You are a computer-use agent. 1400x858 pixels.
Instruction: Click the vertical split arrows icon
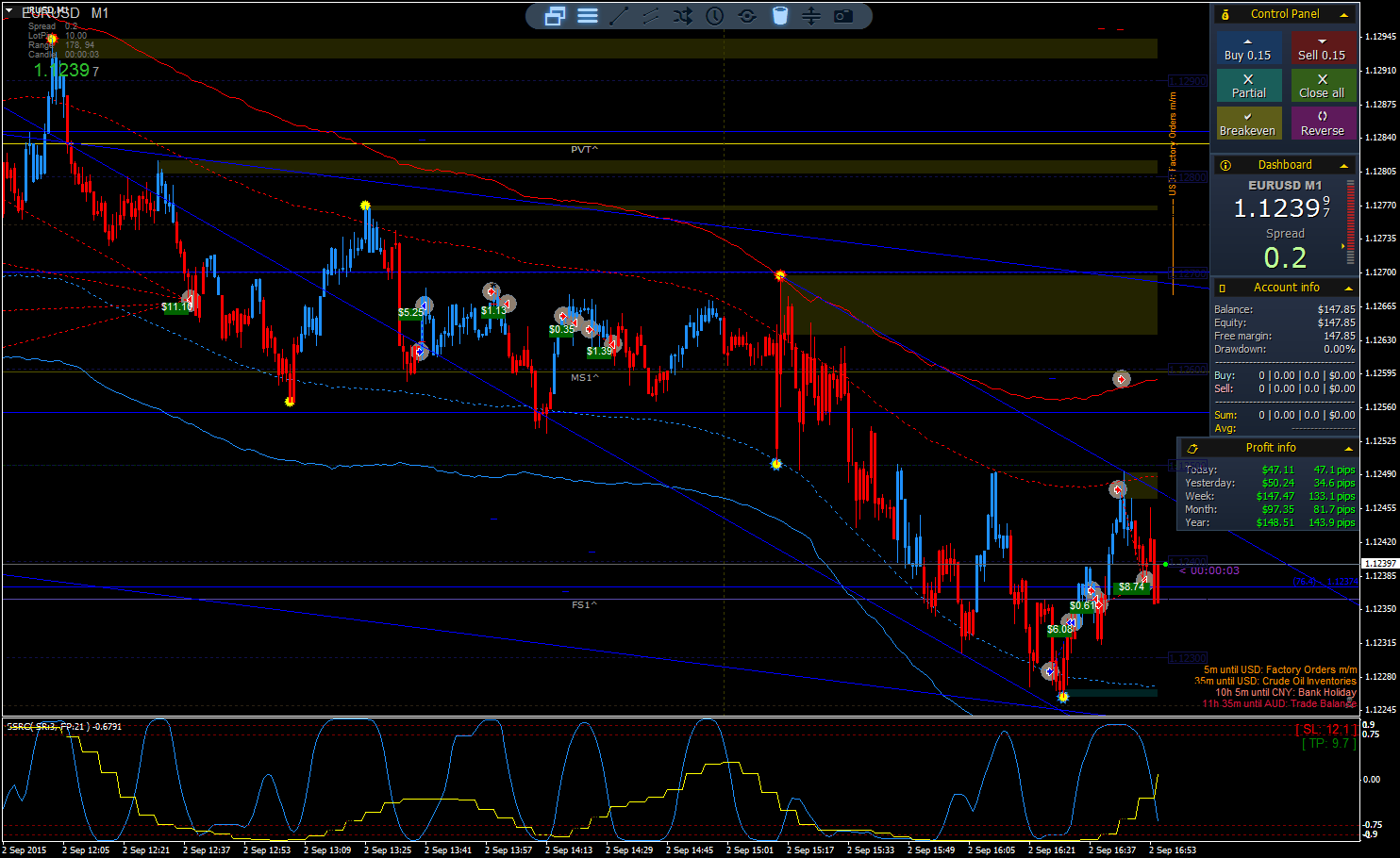click(811, 16)
